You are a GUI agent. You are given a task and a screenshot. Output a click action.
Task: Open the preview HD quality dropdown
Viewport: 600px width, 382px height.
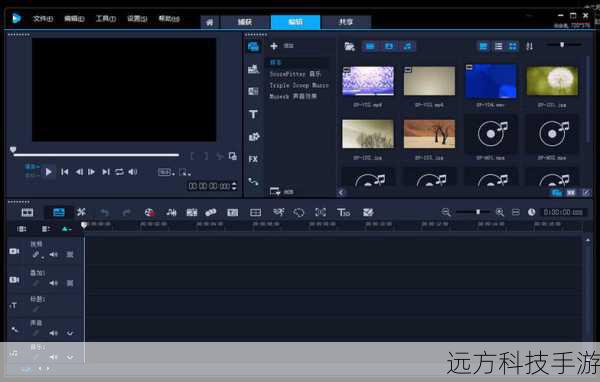coord(166,172)
